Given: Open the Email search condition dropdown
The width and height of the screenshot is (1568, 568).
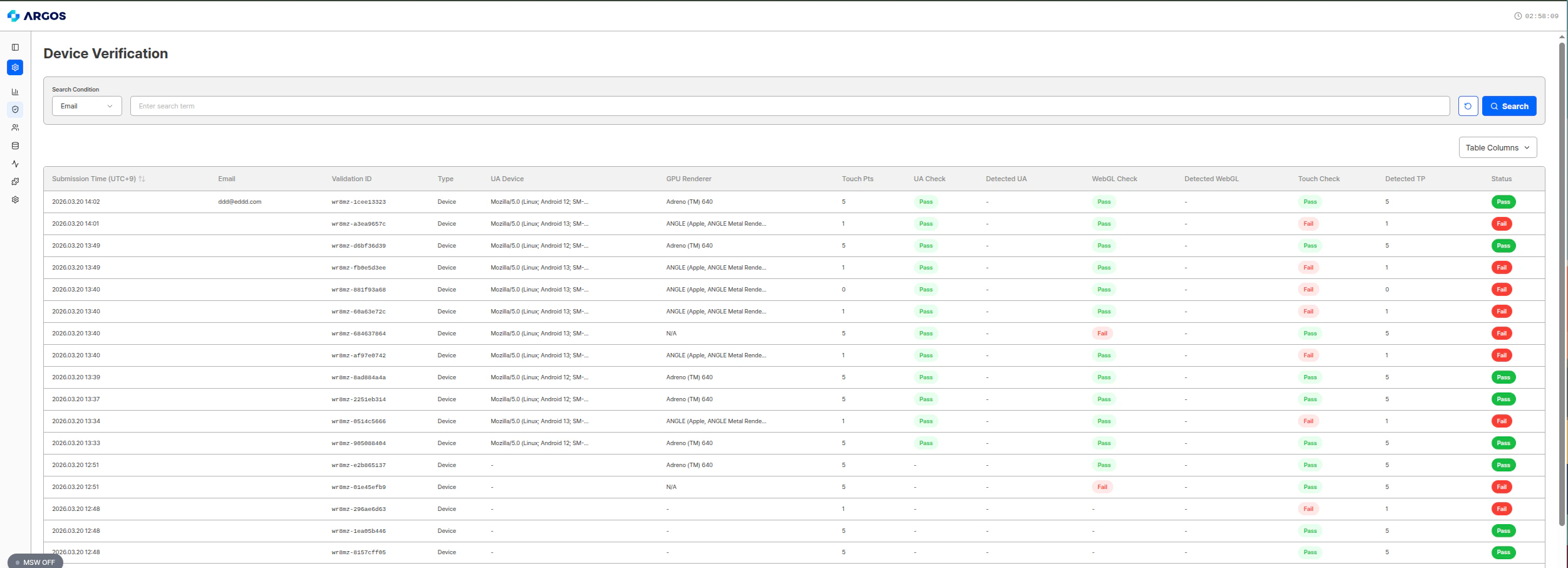Looking at the screenshot, I should click(86, 105).
